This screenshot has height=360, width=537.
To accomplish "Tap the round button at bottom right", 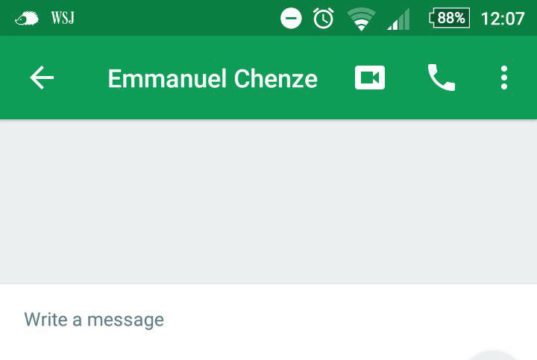I will click(493, 356).
